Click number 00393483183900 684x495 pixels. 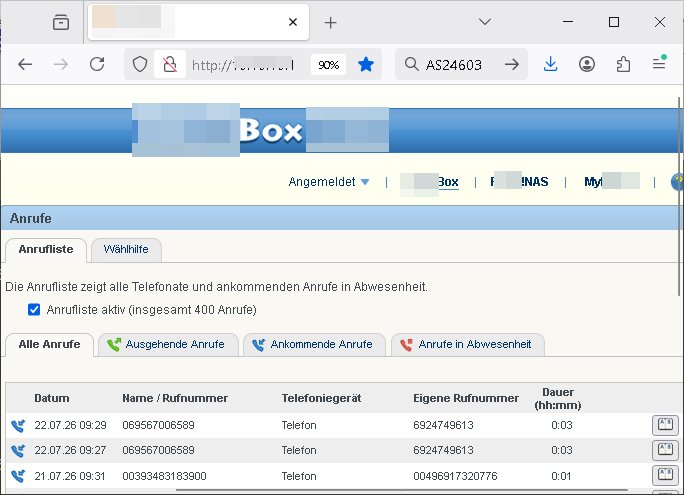(x=164, y=476)
